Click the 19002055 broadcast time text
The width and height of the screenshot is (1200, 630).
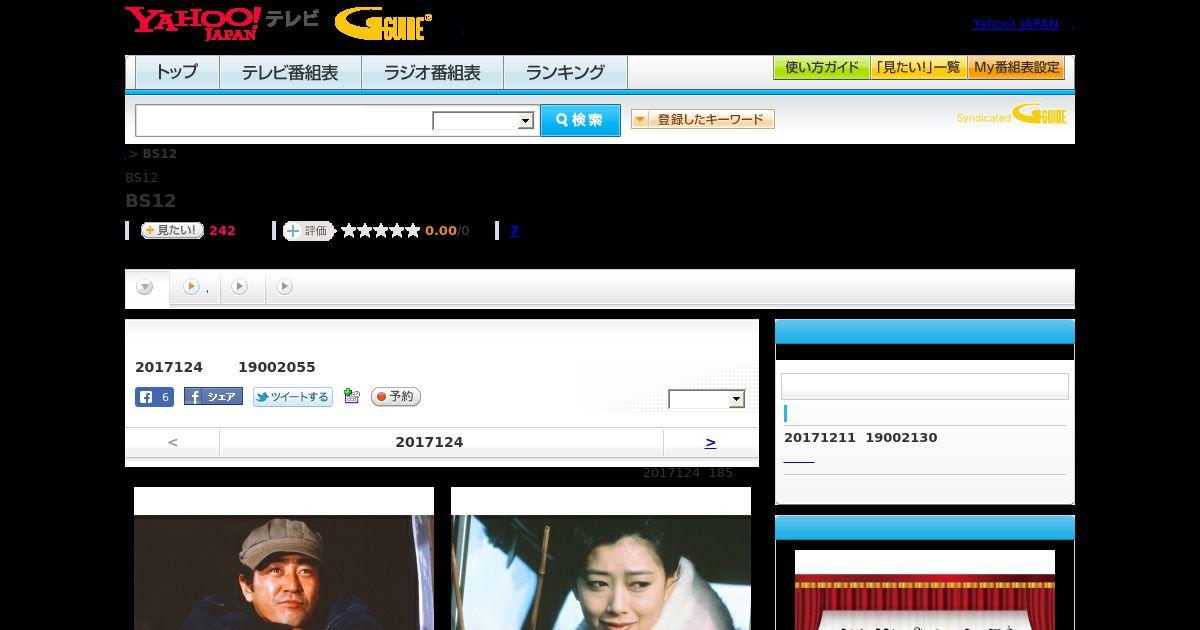(x=277, y=367)
